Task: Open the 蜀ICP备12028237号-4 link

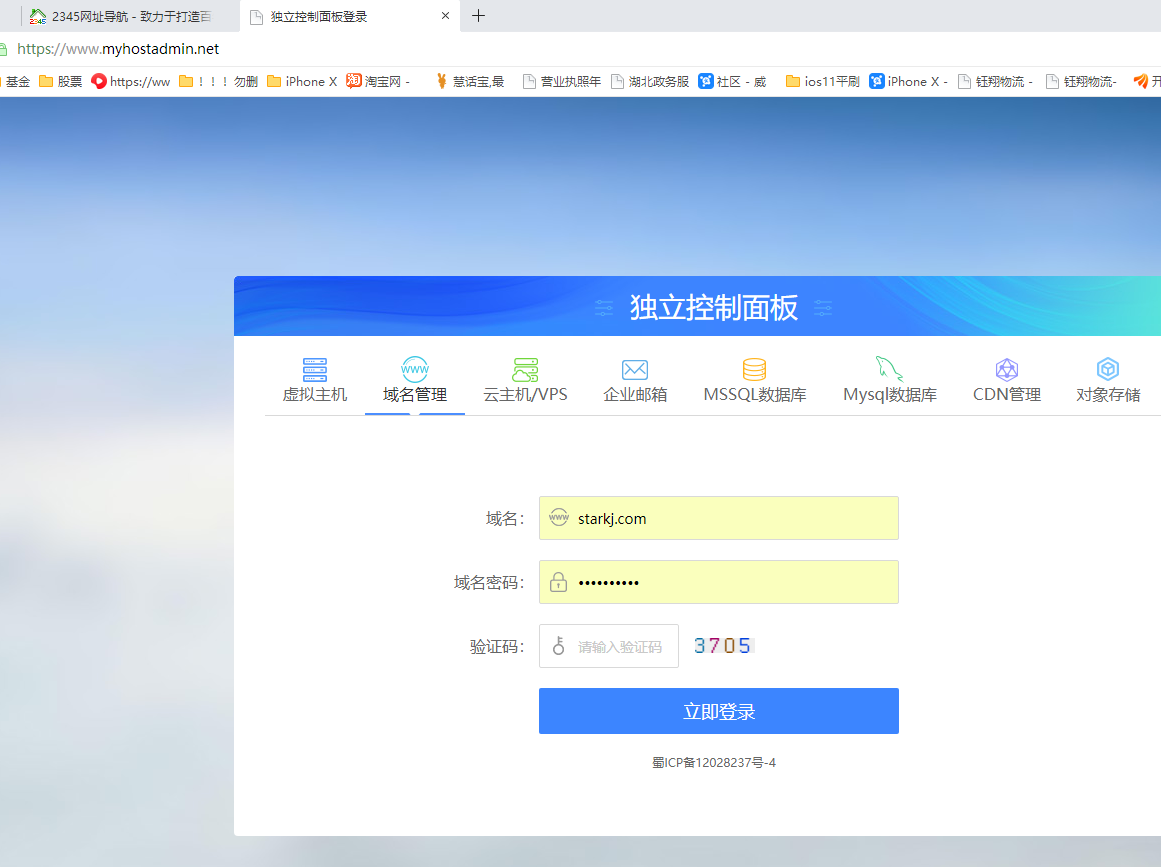Action: coord(714,763)
